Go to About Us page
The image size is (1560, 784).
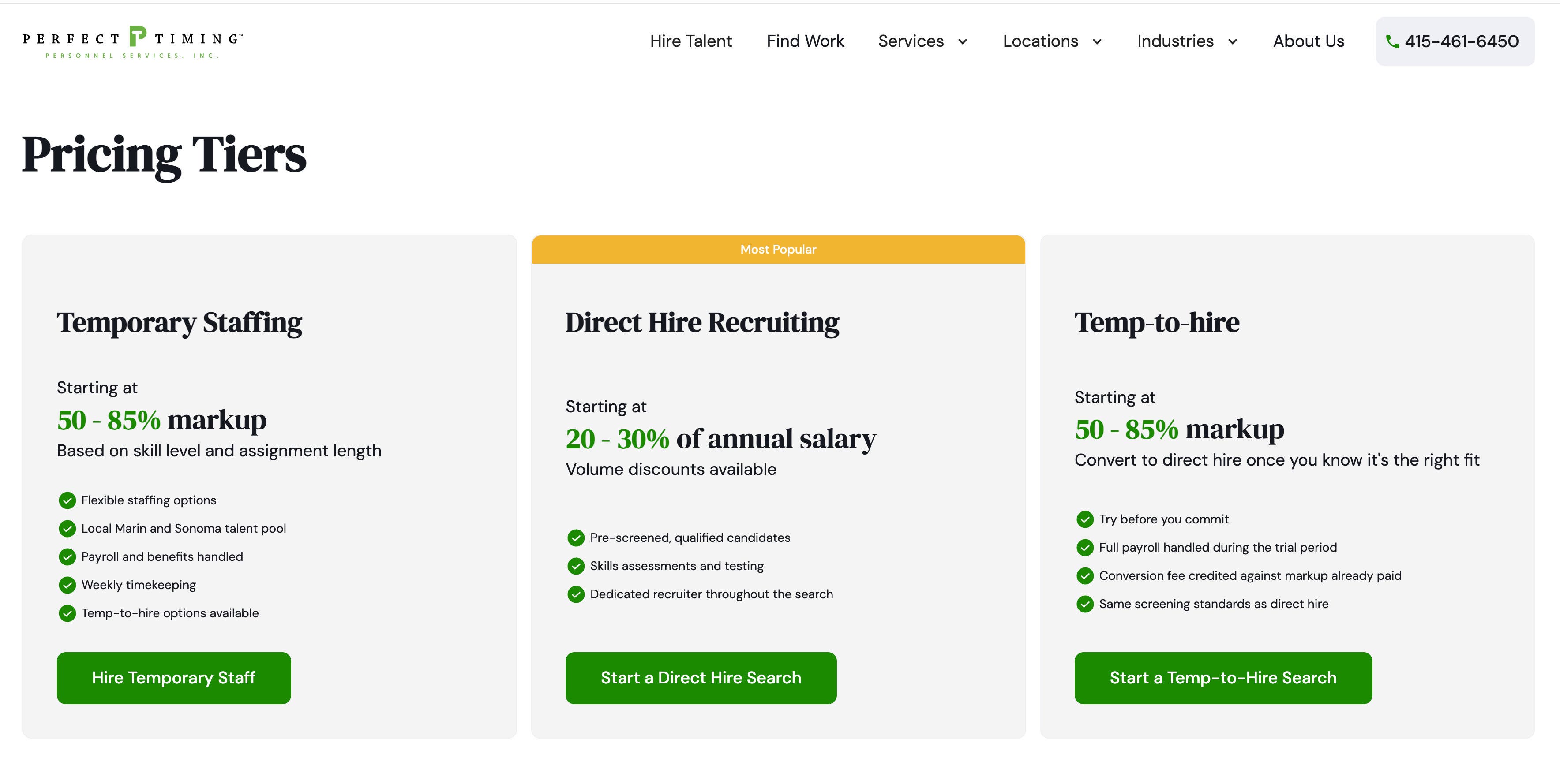1309,41
